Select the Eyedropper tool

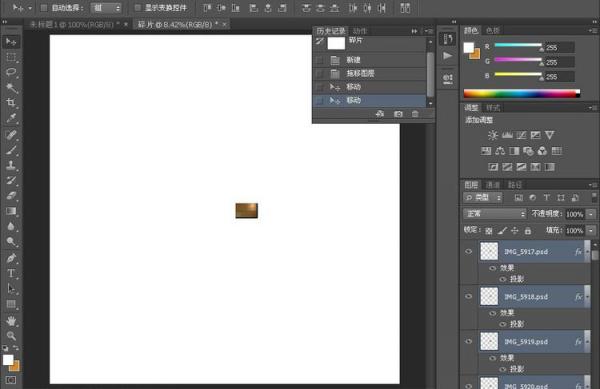point(11,118)
